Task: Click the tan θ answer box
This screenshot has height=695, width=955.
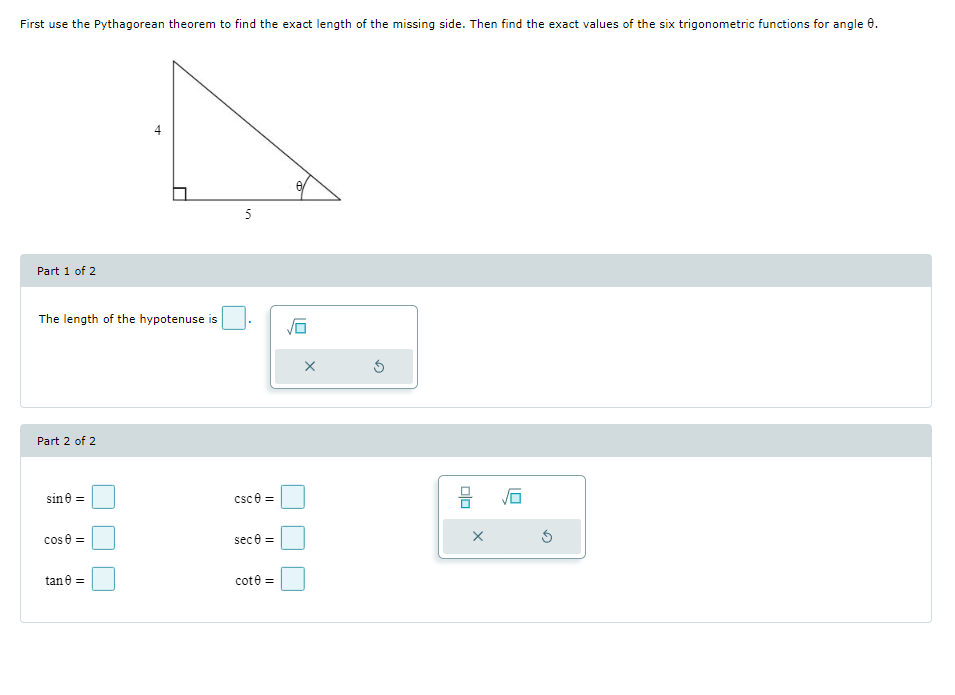Action: pos(103,579)
